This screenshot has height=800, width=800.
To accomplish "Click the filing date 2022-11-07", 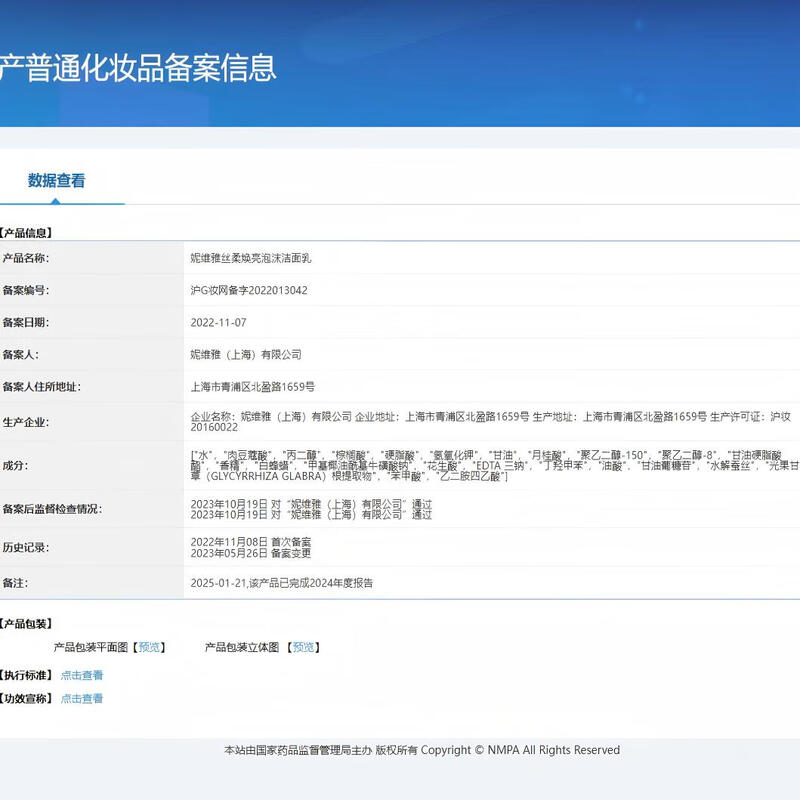I will point(218,322).
